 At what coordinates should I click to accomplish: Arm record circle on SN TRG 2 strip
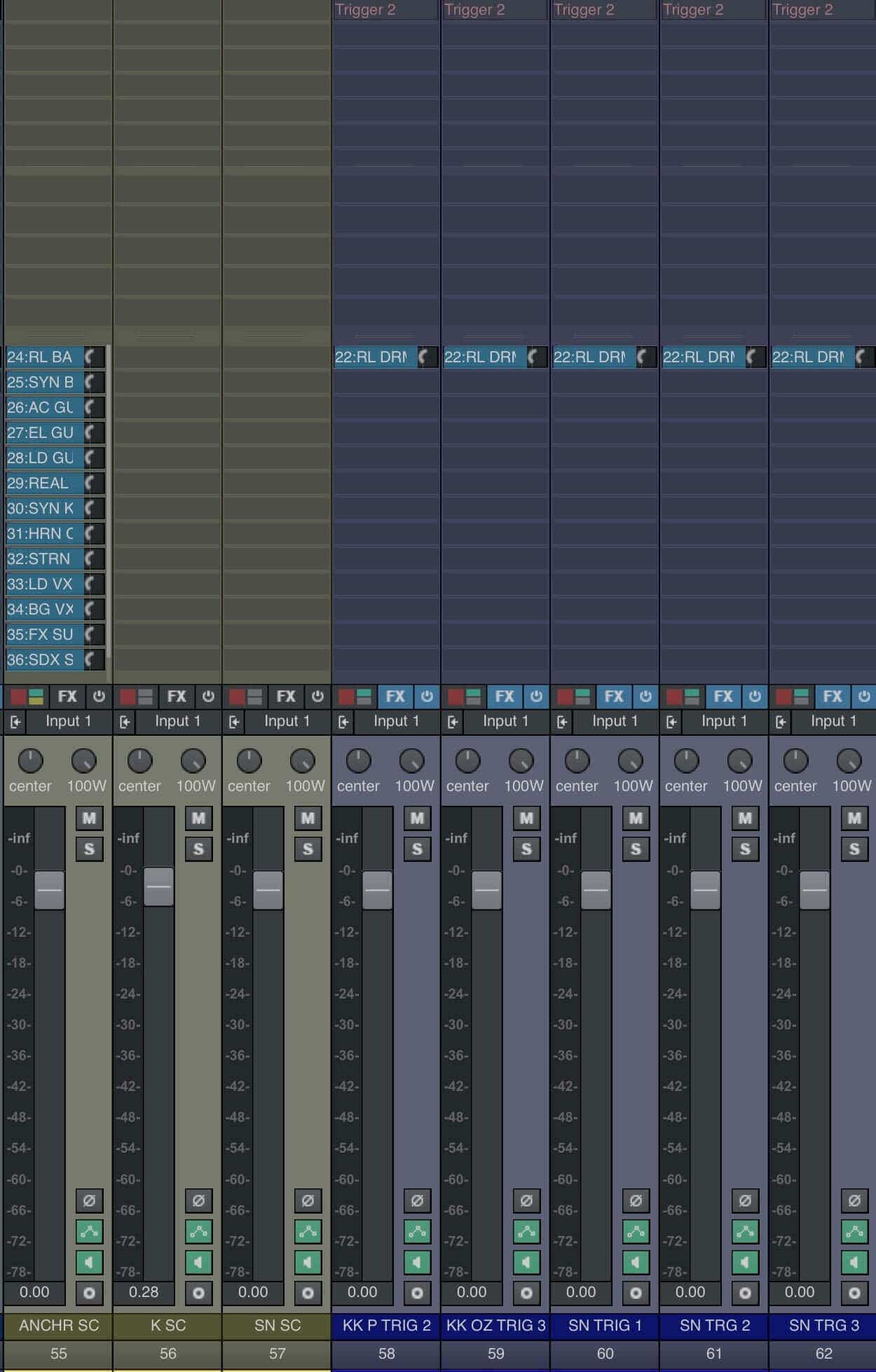click(x=745, y=1293)
